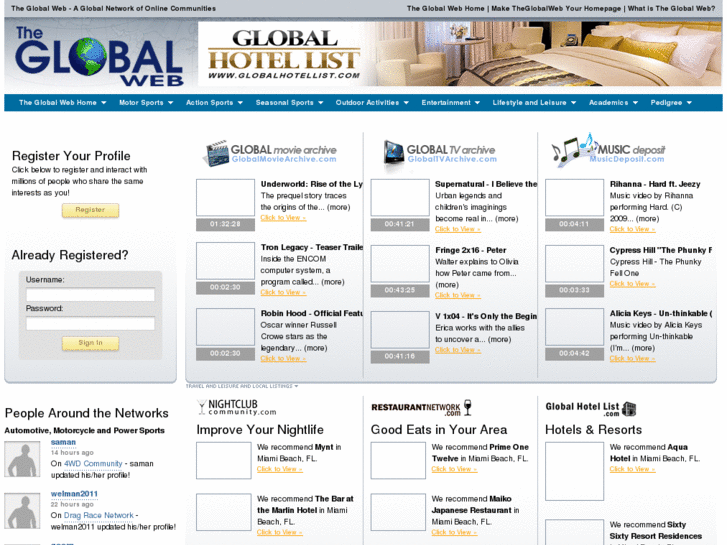Open The Global Web Home menu
The height and width of the screenshot is (545, 727).
coord(57,103)
